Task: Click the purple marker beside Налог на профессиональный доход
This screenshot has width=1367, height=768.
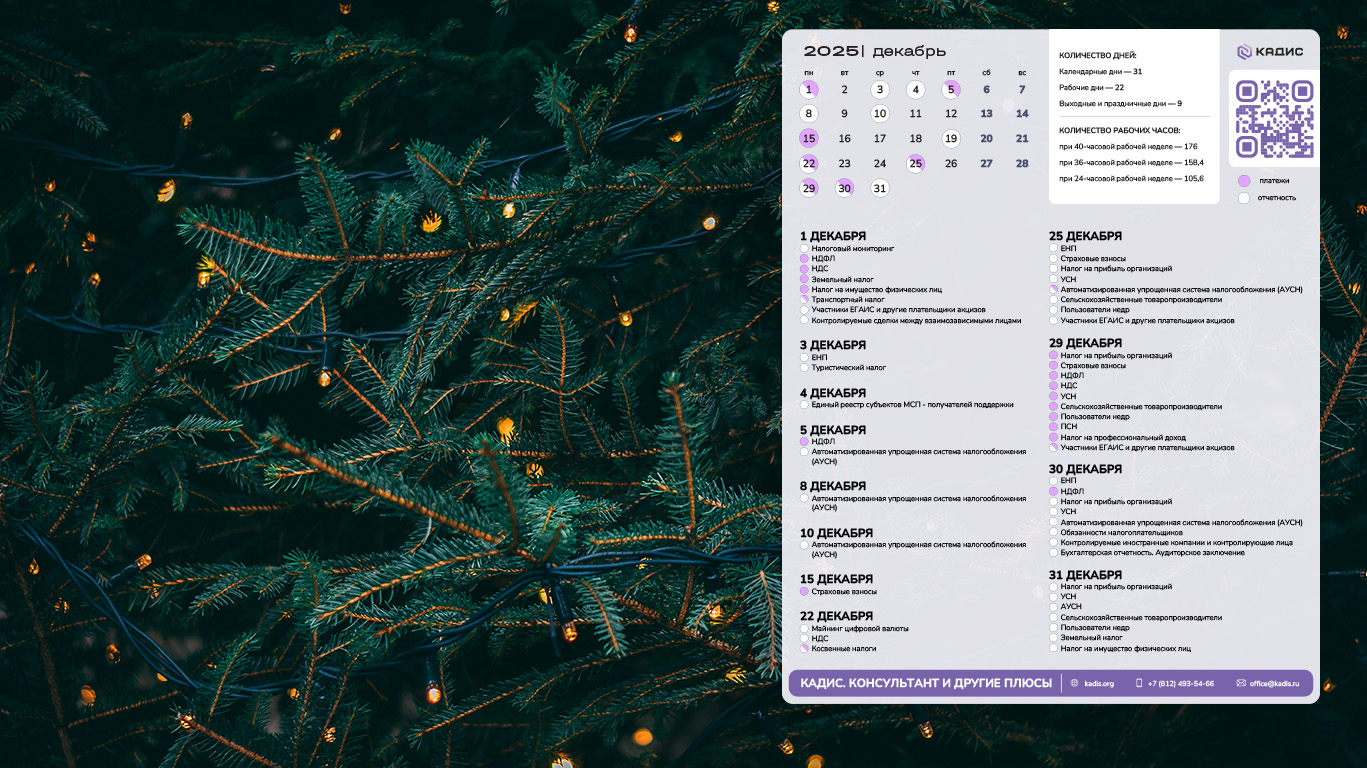Action: coord(1053,438)
